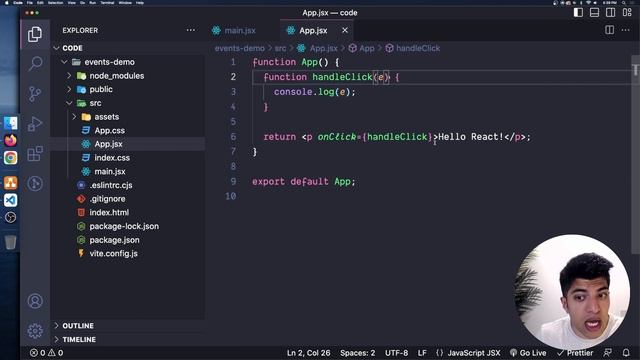
Task: Click handleClick symbol in breadcrumb
Action: pos(418,48)
